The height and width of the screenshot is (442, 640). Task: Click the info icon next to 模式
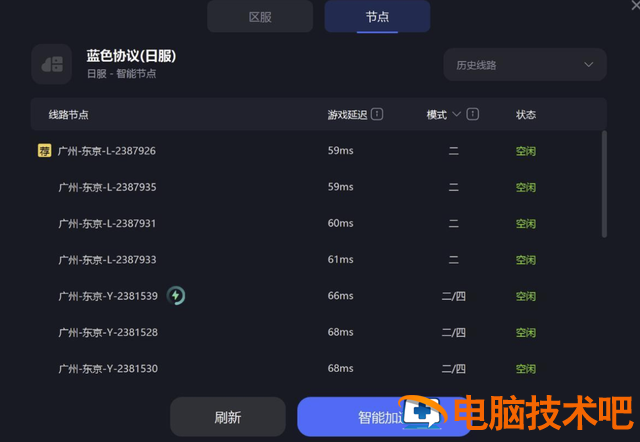473,114
